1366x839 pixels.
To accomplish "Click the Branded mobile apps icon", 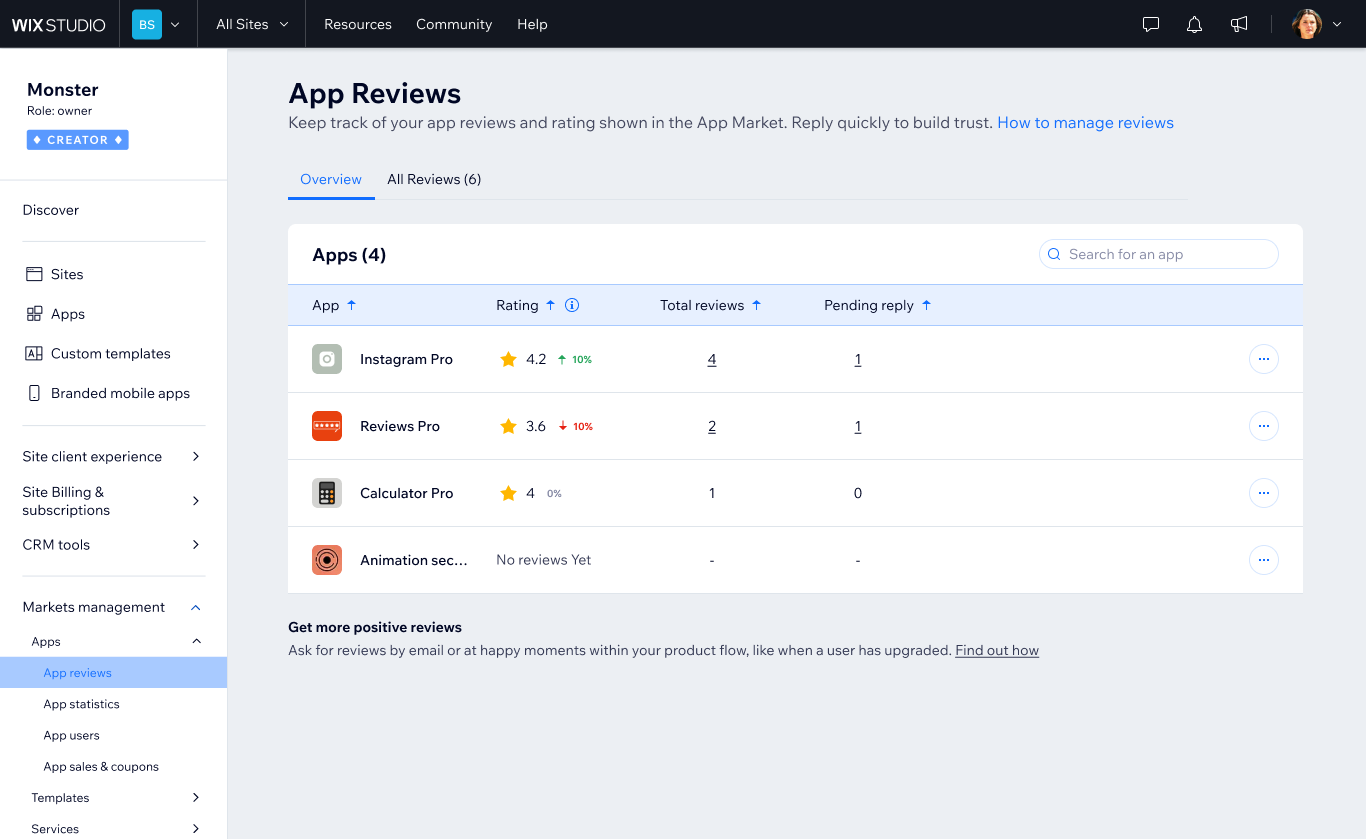I will [x=34, y=393].
